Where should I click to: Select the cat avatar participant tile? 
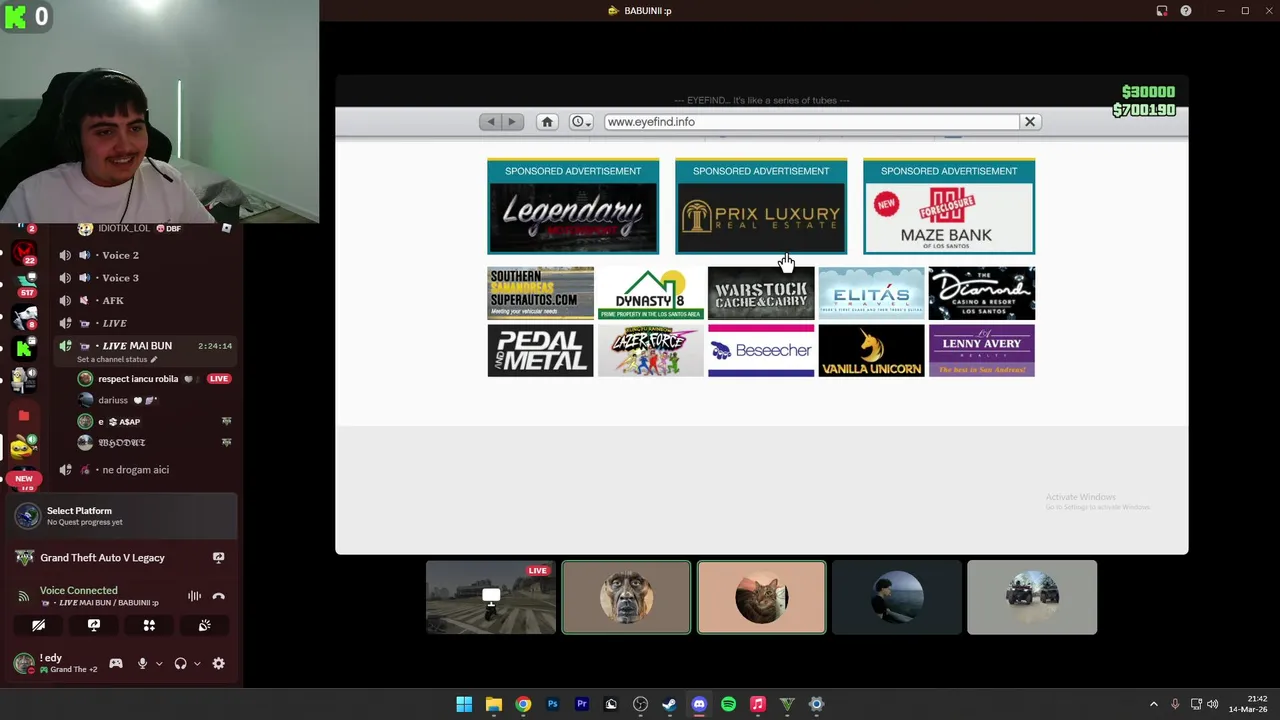(x=762, y=598)
